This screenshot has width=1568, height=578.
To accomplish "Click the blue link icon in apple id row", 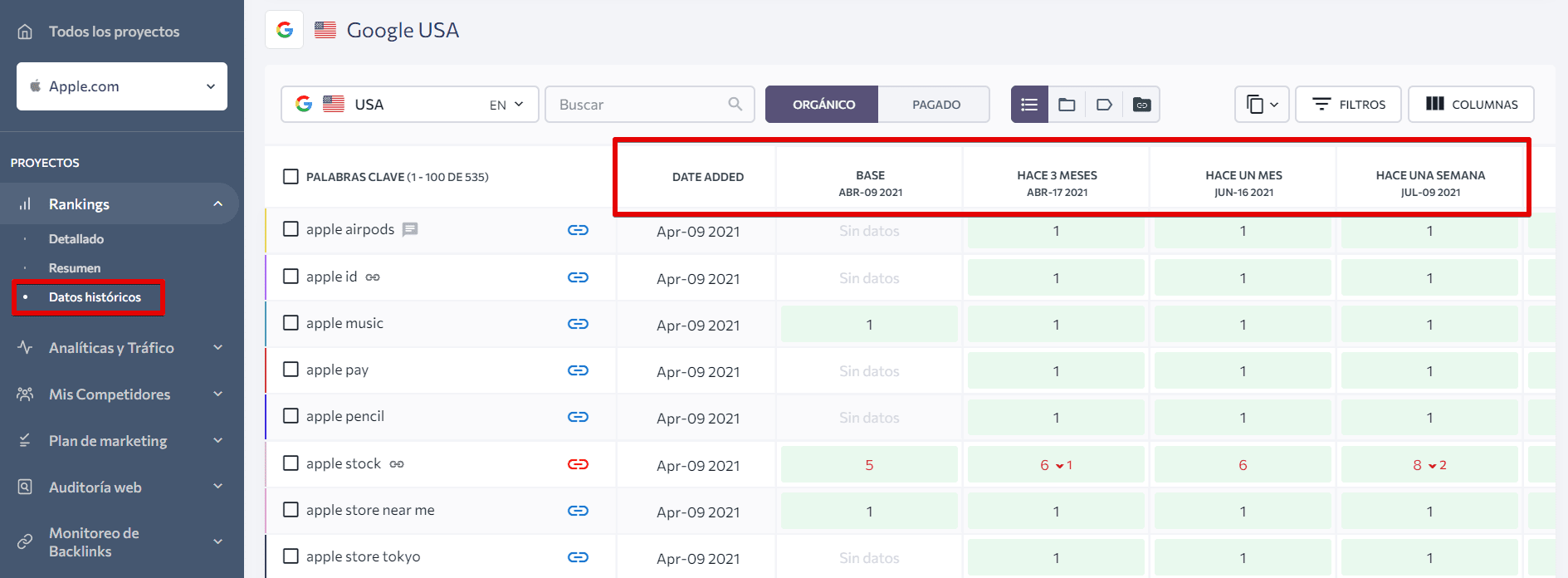I will click(578, 277).
